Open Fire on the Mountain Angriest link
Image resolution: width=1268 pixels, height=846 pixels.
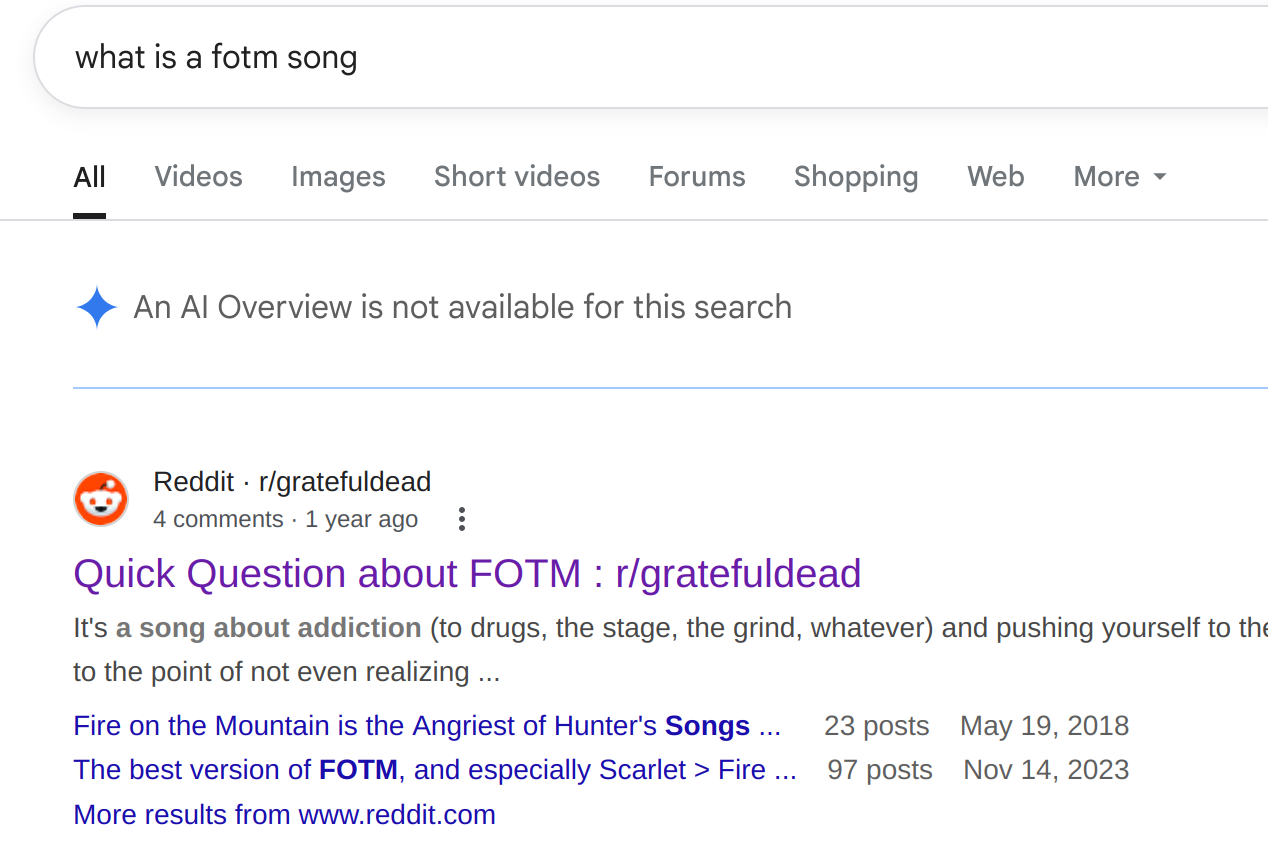[x=426, y=726]
